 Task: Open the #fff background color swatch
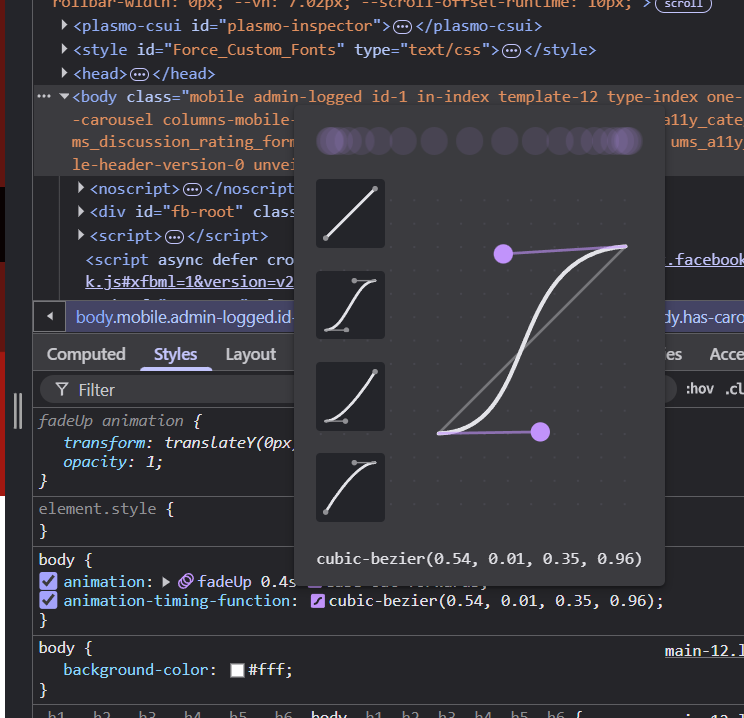[x=237, y=670]
